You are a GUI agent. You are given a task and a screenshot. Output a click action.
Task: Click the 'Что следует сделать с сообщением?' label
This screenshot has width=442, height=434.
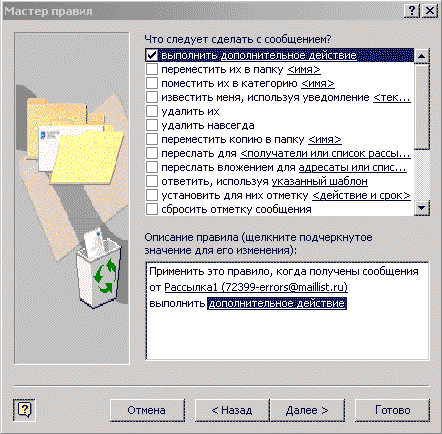pos(238,39)
